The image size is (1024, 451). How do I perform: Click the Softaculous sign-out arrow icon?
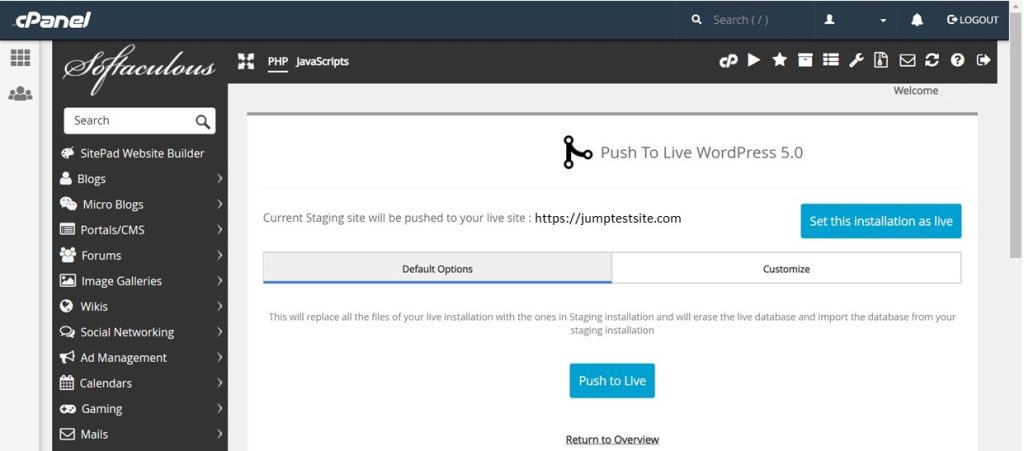coord(984,60)
